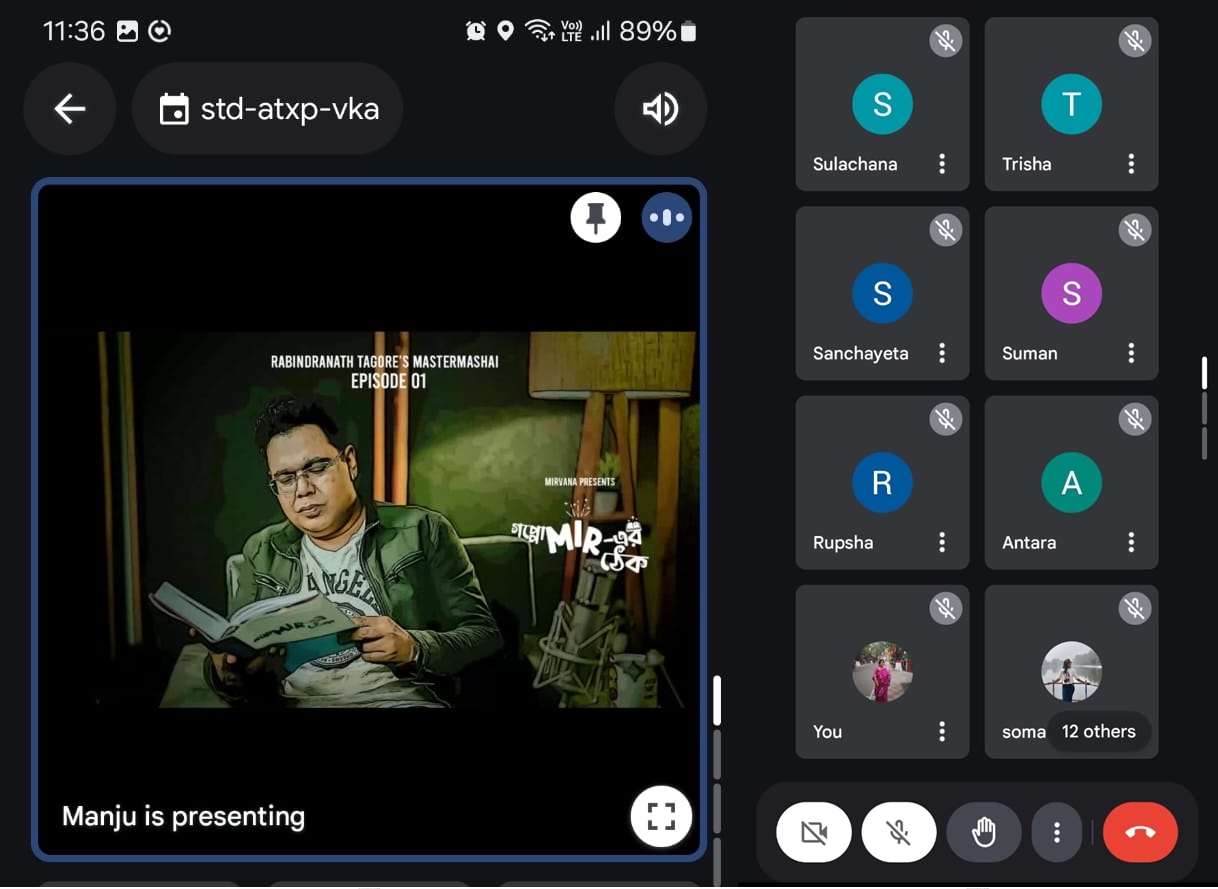The height and width of the screenshot is (889, 1218).
Task: Tap the 89% battery indicator
Action: pos(657,31)
